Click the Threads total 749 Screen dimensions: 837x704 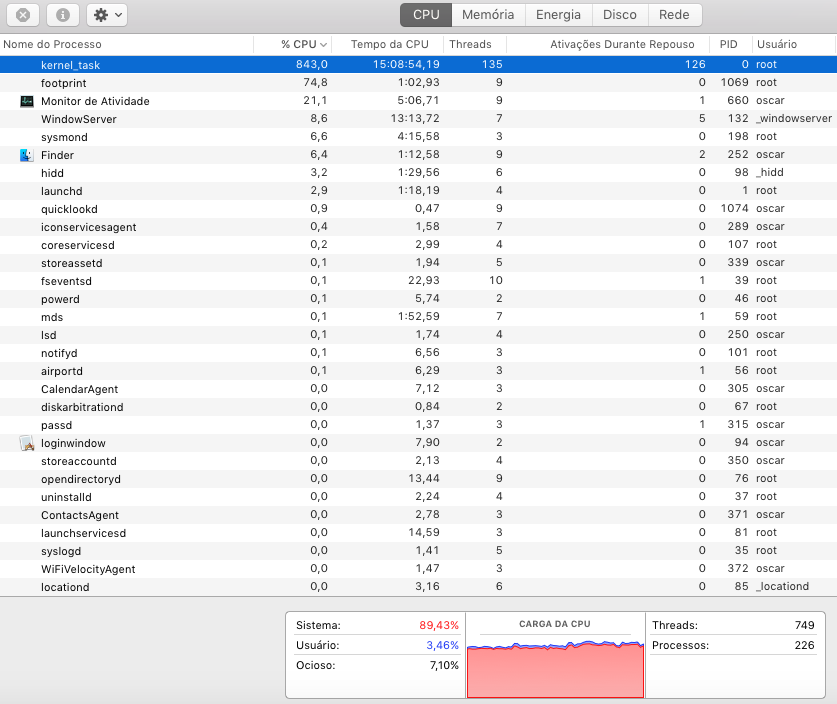pos(804,625)
